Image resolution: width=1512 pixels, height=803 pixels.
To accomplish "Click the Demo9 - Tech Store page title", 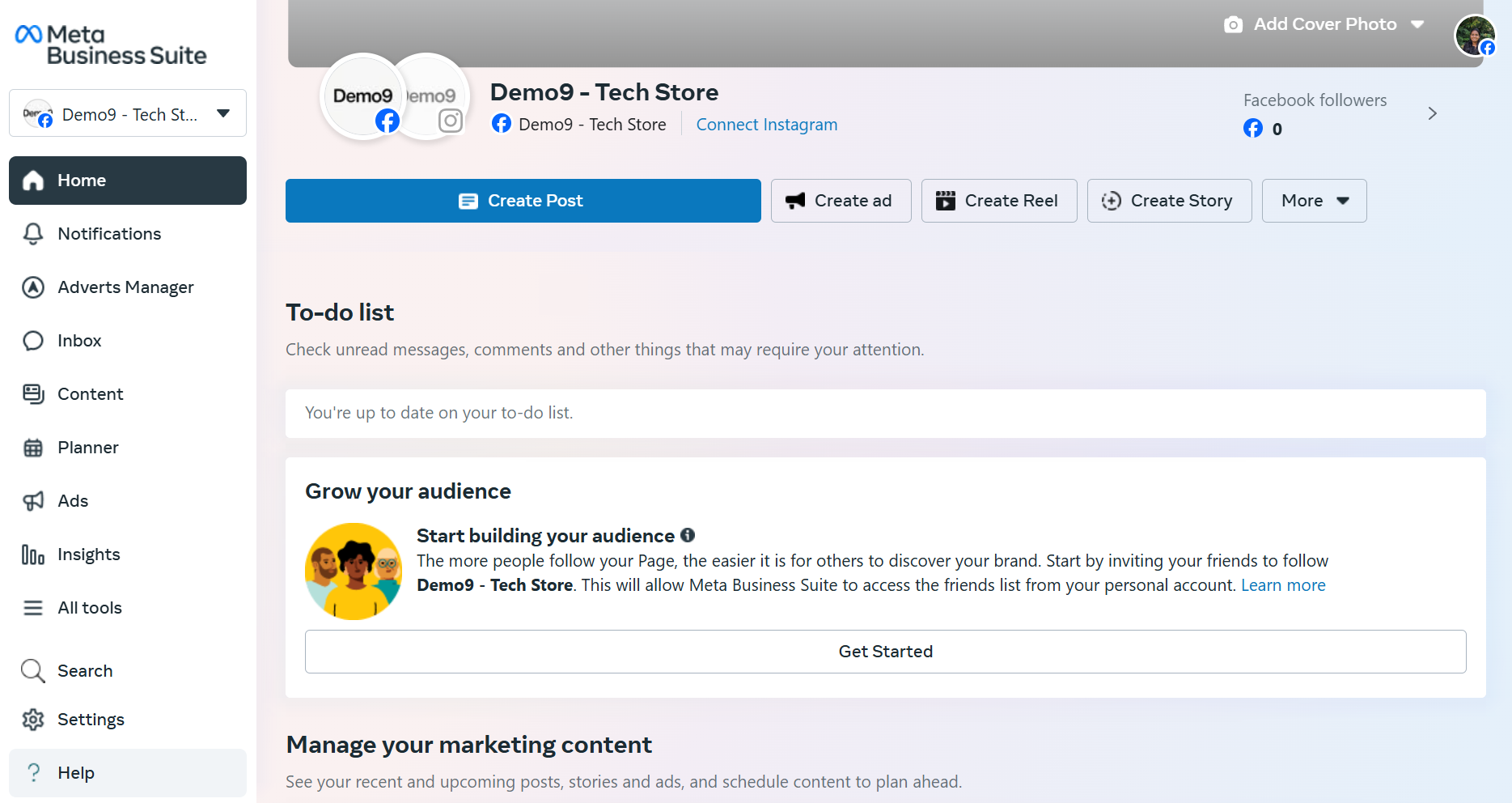I will coord(604,92).
